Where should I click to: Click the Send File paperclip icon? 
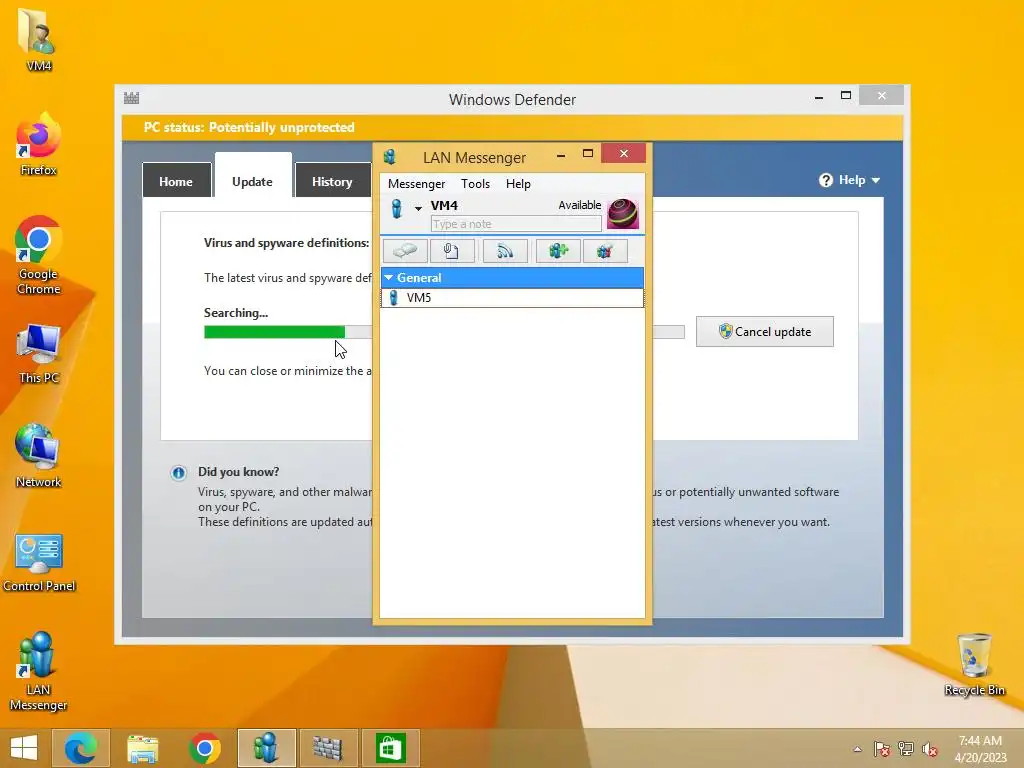tap(452, 251)
